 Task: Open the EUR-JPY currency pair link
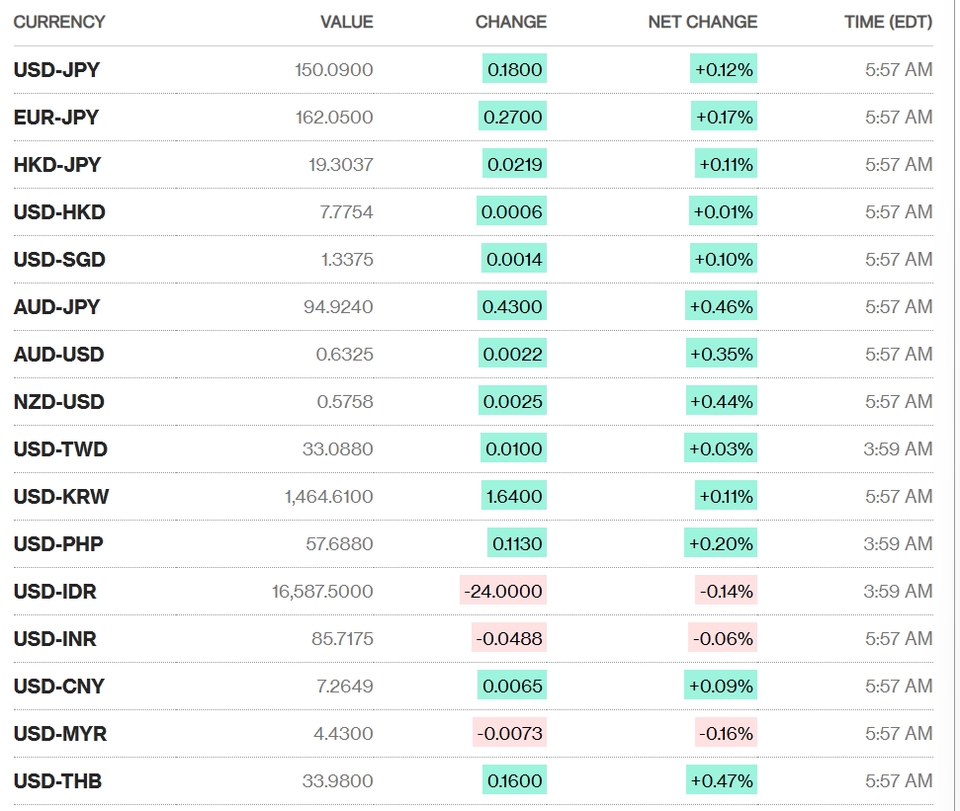tap(56, 117)
